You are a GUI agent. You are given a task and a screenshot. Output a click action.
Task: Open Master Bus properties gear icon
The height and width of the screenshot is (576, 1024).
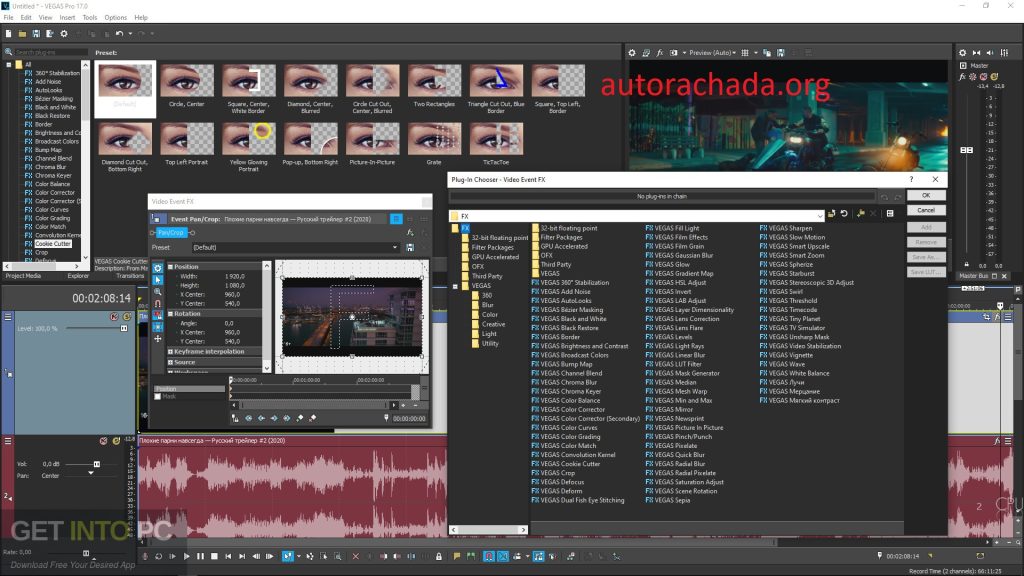click(x=962, y=53)
